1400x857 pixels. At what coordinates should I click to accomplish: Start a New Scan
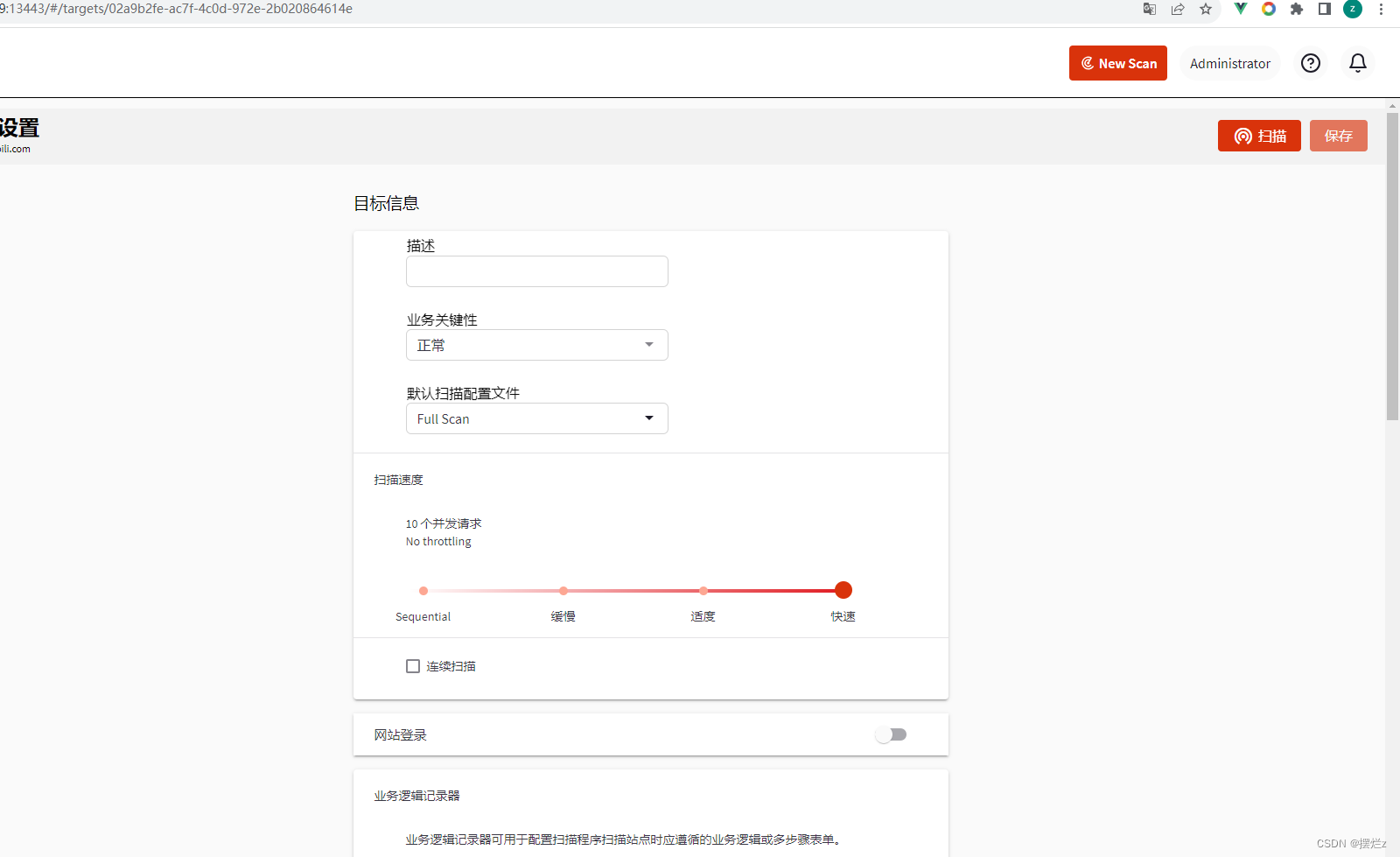(x=1117, y=63)
